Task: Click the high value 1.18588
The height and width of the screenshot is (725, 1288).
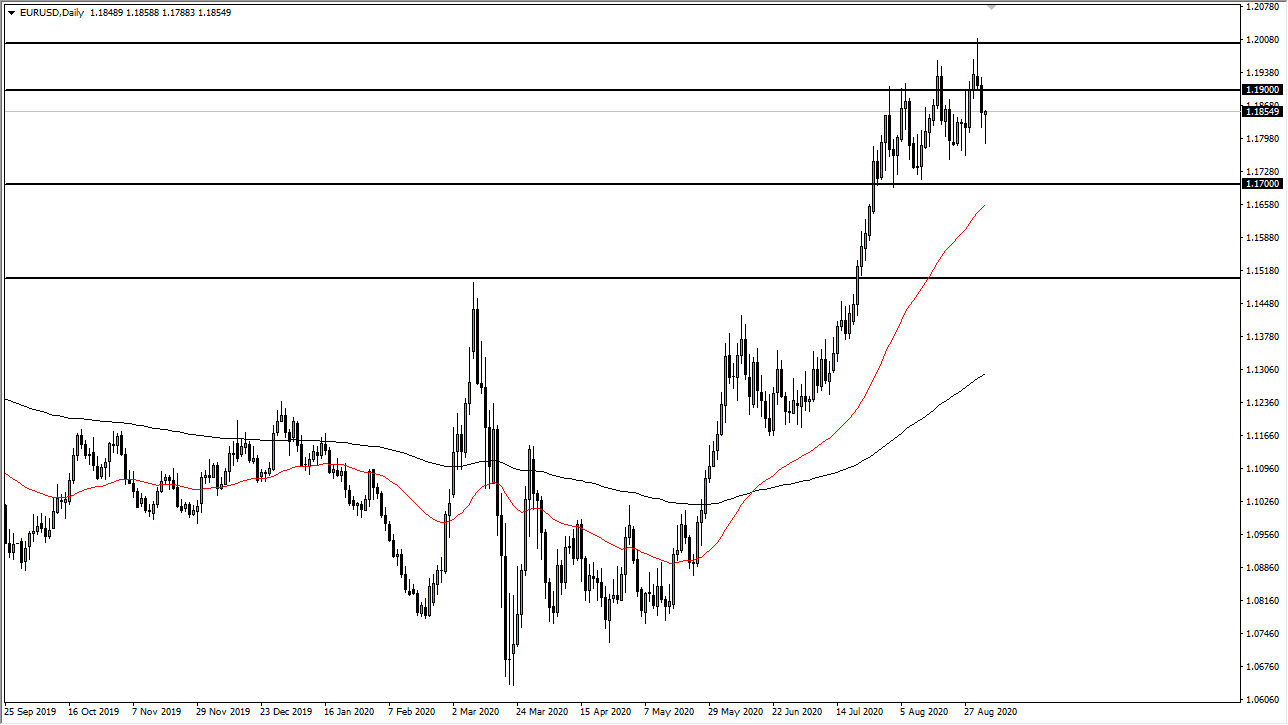Action: click(143, 13)
